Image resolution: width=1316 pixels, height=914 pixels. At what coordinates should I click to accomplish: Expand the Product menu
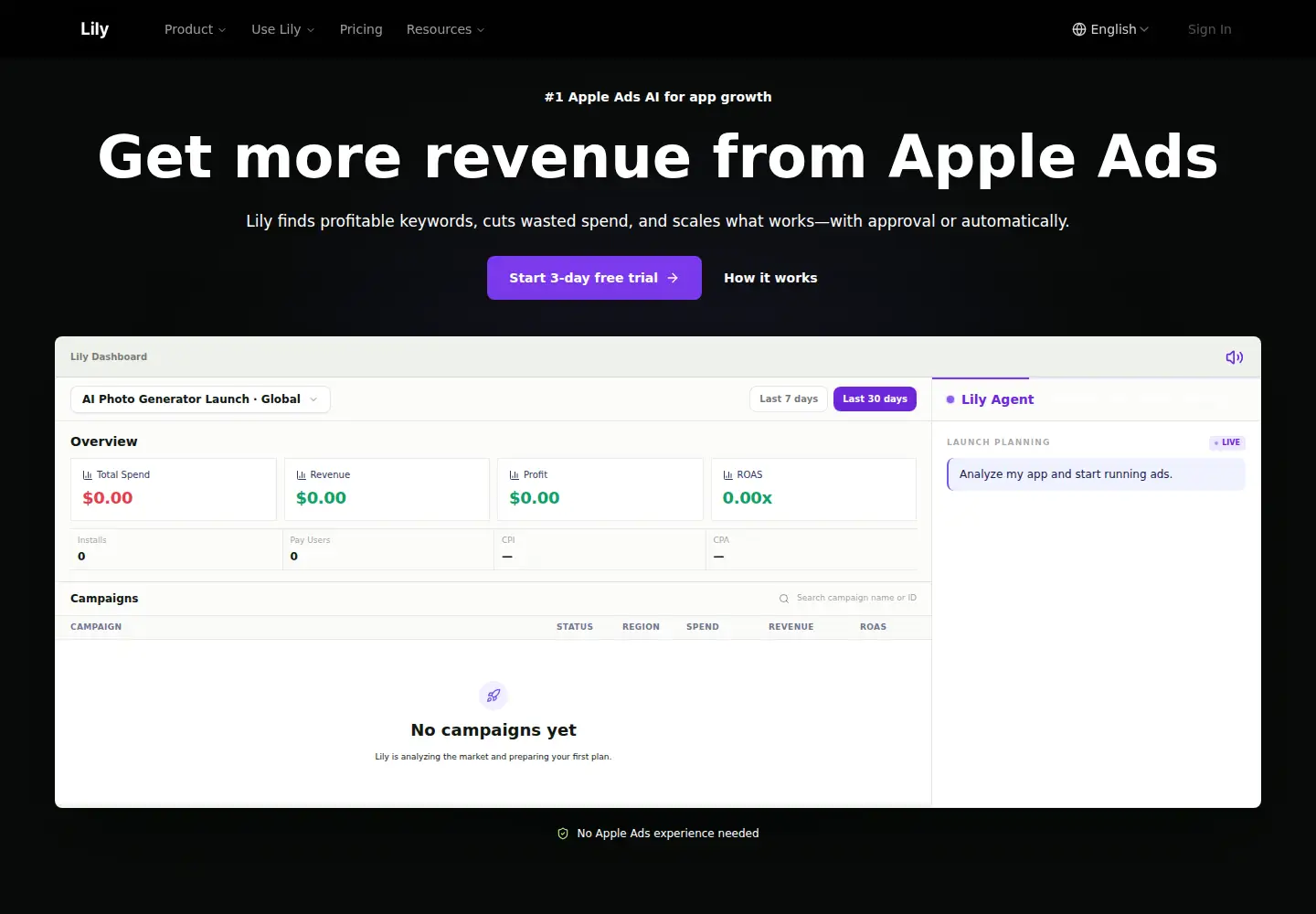point(195,29)
